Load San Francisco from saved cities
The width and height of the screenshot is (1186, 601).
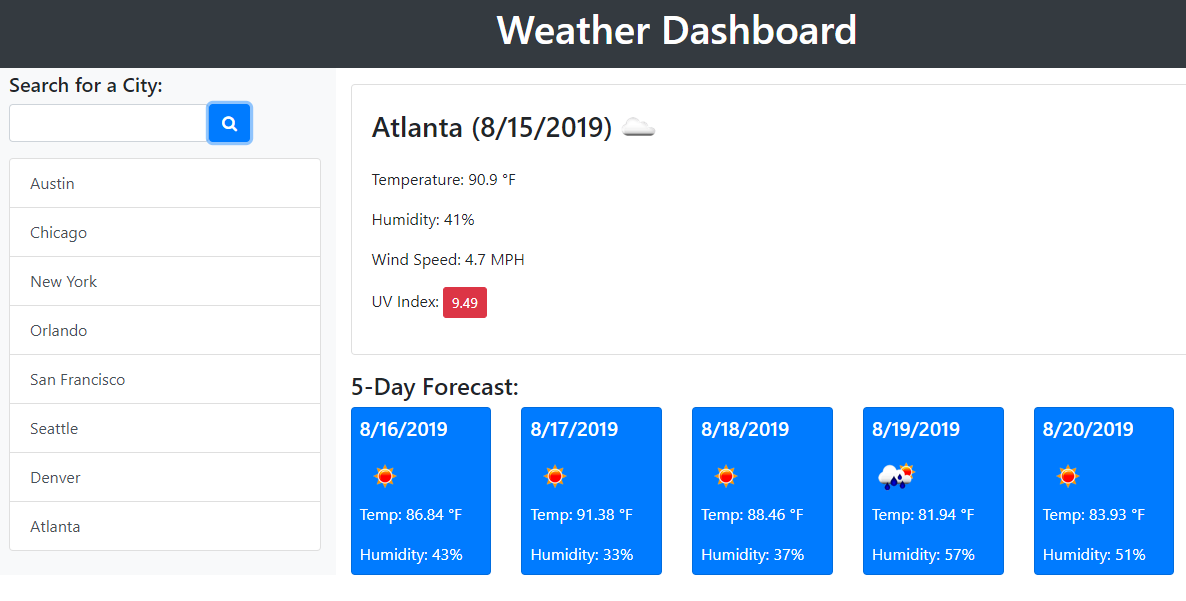click(x=165, y=380)
